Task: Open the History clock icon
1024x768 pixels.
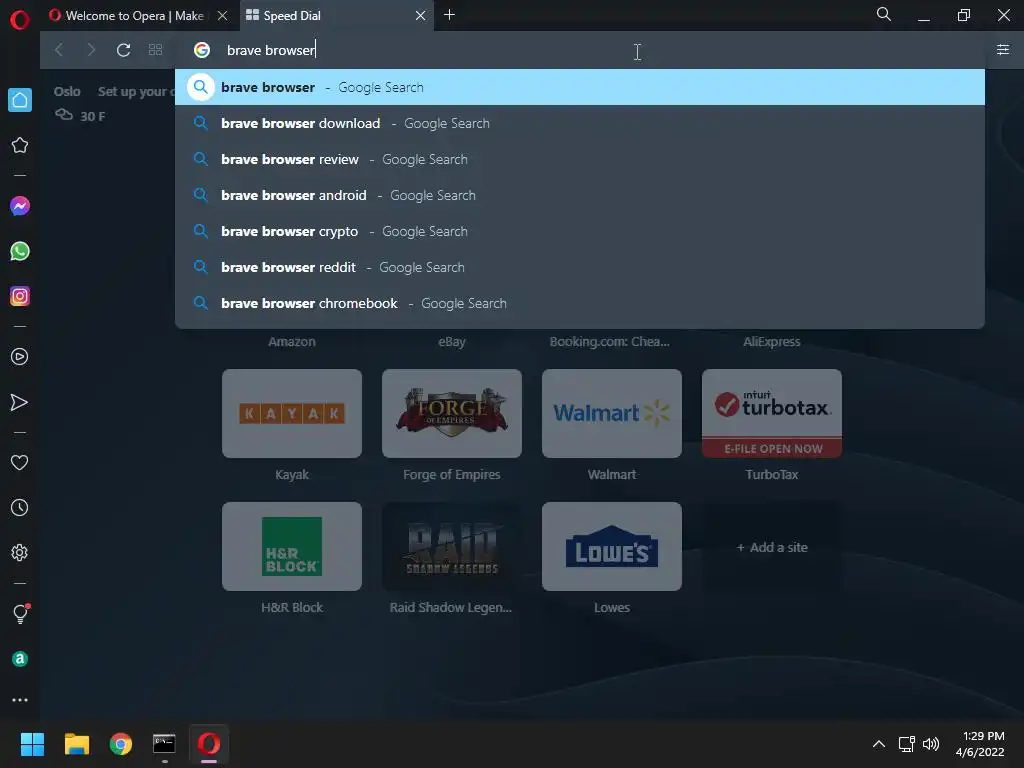Action: point(20,507)
